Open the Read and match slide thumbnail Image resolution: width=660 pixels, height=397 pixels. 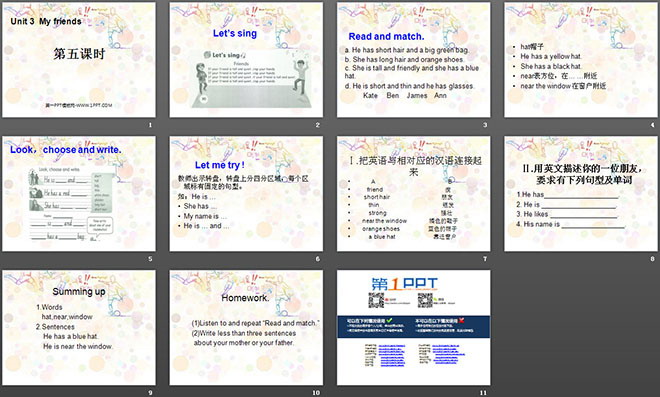(413, 60)
